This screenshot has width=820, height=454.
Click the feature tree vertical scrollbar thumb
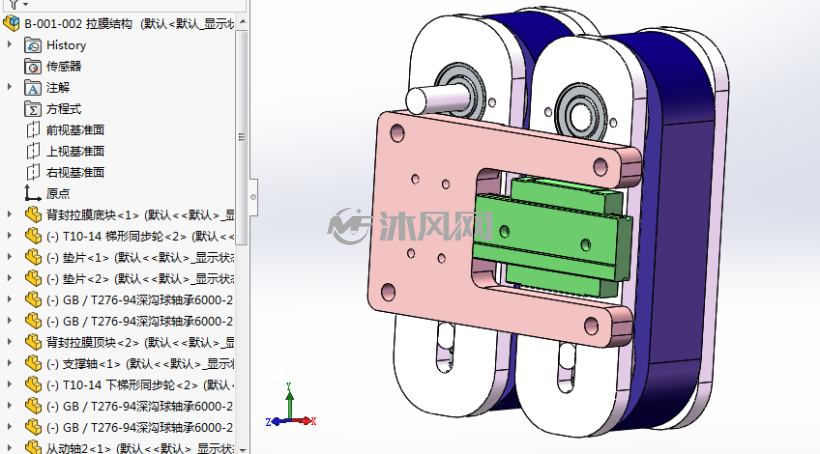pyautogui.click(x=242, y=137)
